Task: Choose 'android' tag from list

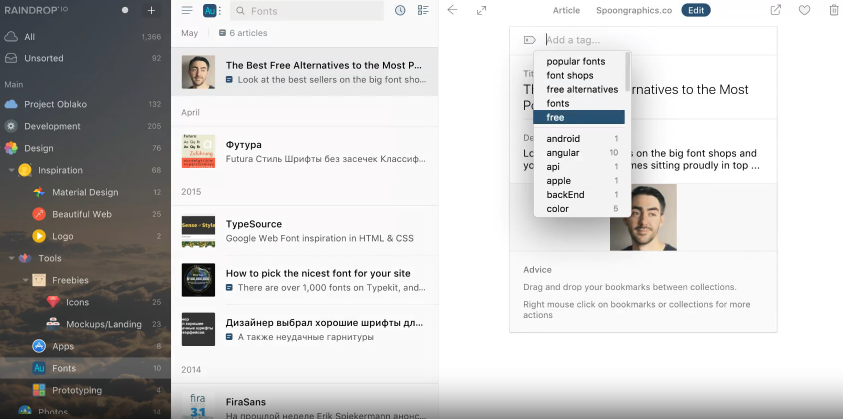Action: 579,139
